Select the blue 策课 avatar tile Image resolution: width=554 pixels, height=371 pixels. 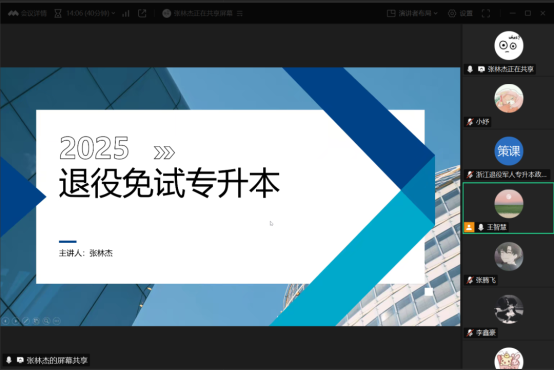tap(508, 151)
